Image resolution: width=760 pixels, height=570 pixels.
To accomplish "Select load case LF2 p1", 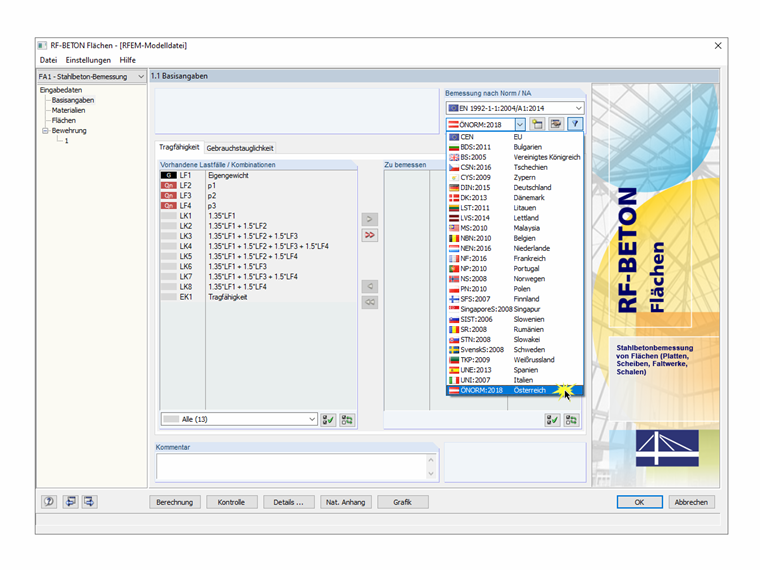I will (x=258, y=186).
